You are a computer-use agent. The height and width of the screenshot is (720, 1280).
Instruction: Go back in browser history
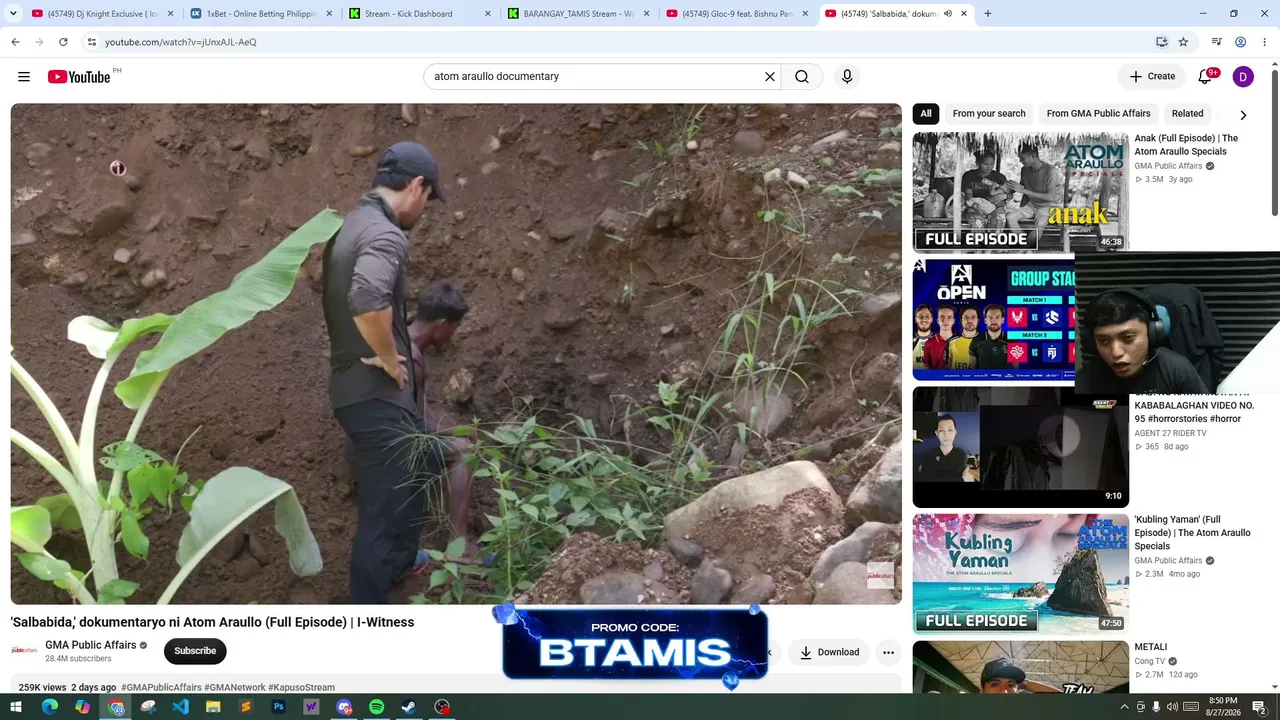pos(15,42)
